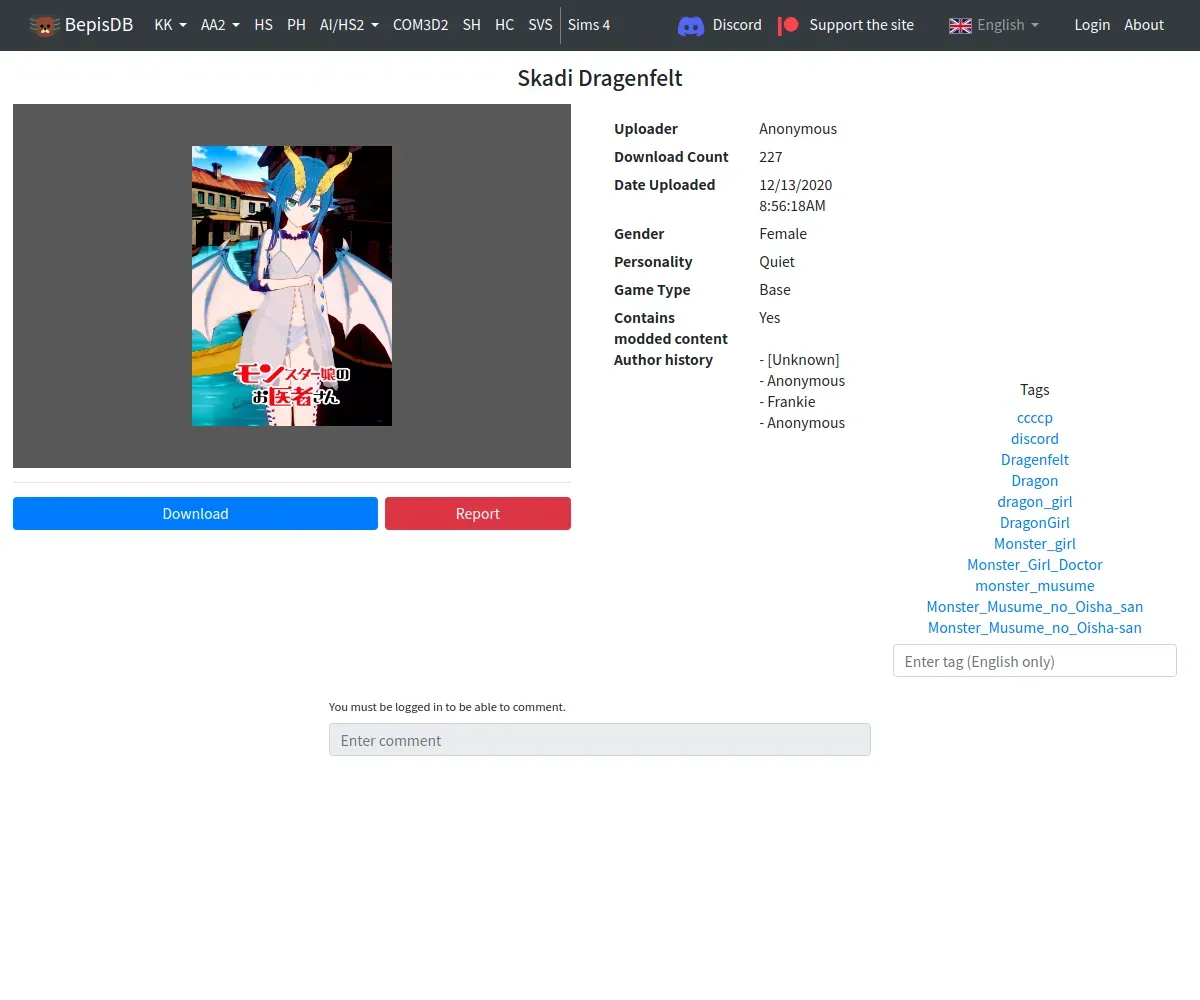The width and height of the screenshot is (1200, 1000).
Task: Expand the AA2 dropdown menu
Action: coord(220,25)
